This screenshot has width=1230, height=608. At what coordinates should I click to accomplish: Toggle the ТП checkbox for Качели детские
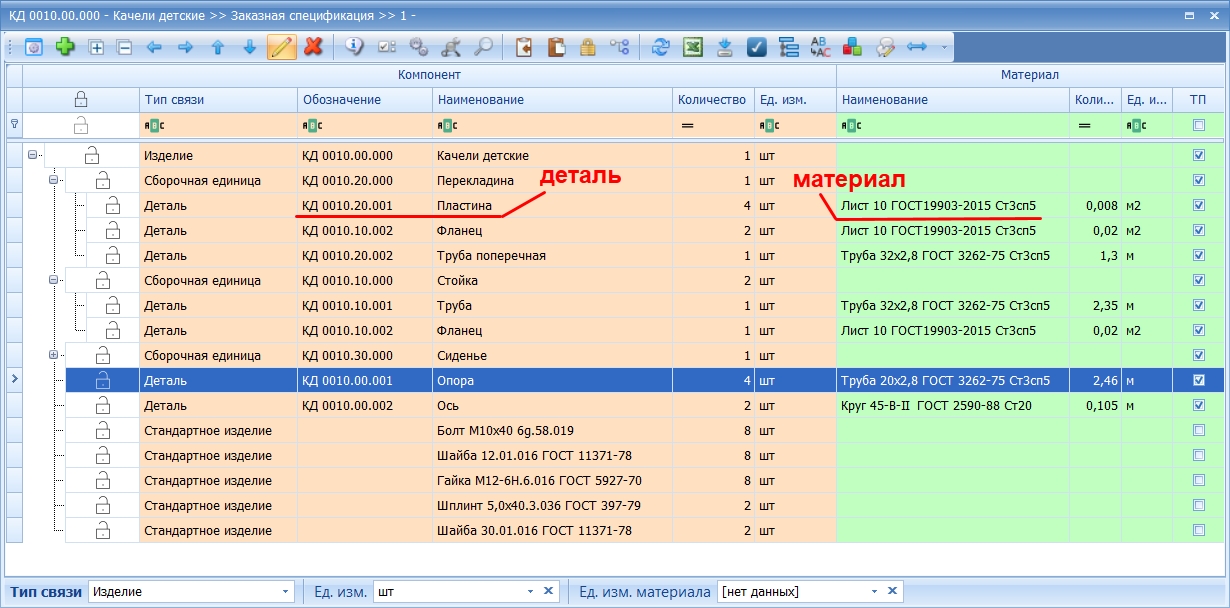coord(1199,155)
